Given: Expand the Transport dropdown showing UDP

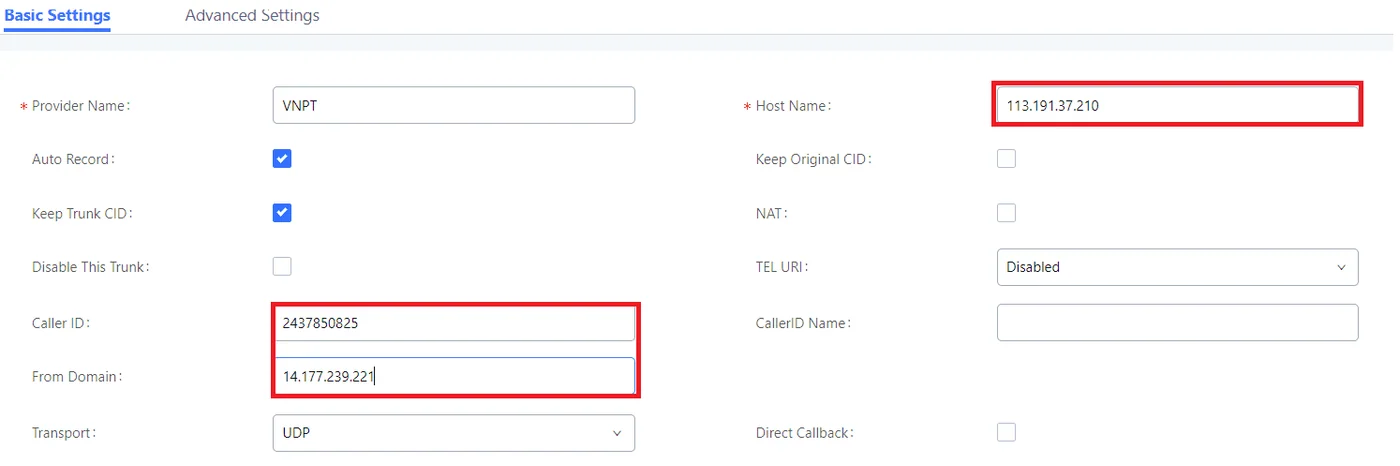Looking at the screenshot, I should (x=454, y=433).
